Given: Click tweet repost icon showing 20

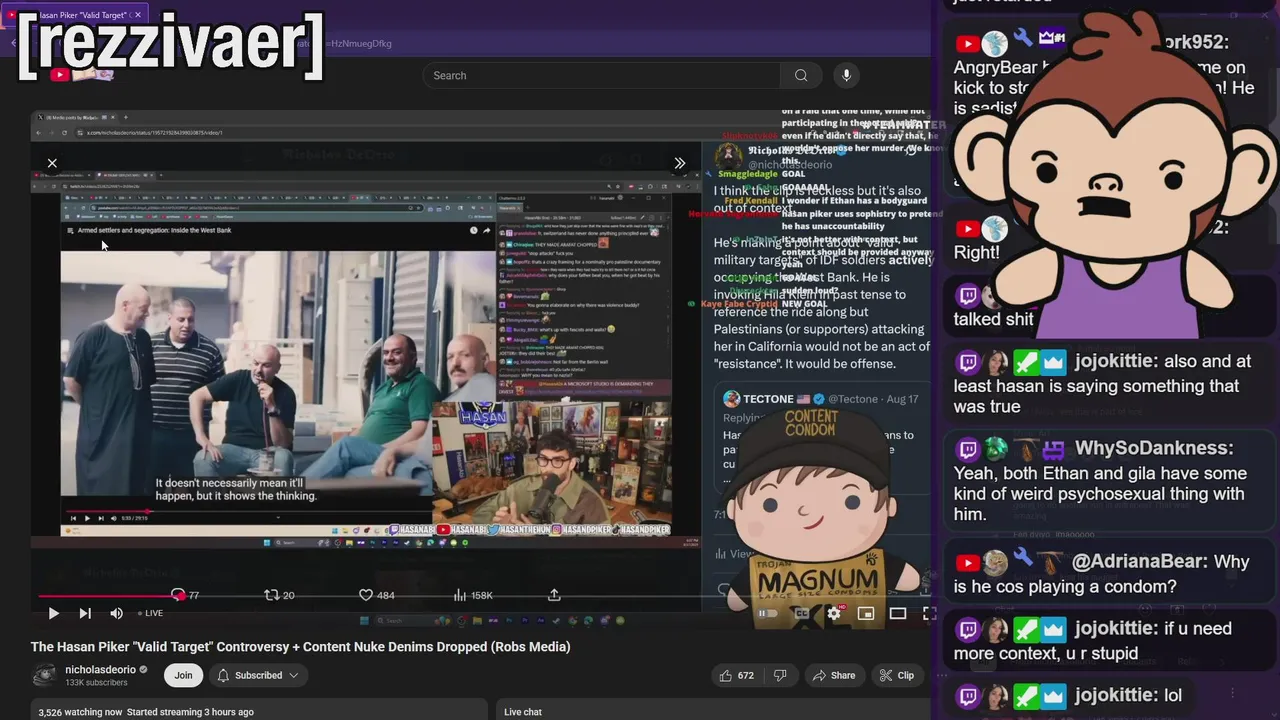Looking at the screenshot, I should [279, 595].
